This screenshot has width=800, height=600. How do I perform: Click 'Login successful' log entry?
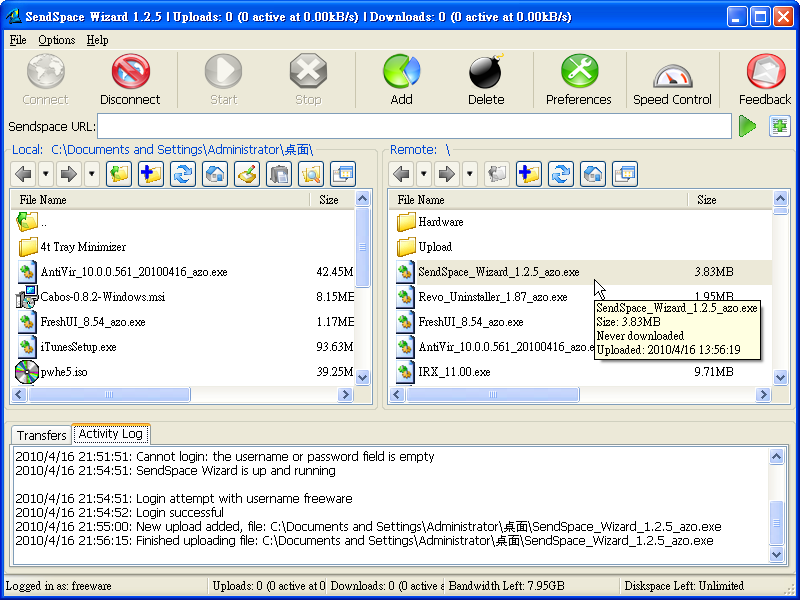click(119, 513)
